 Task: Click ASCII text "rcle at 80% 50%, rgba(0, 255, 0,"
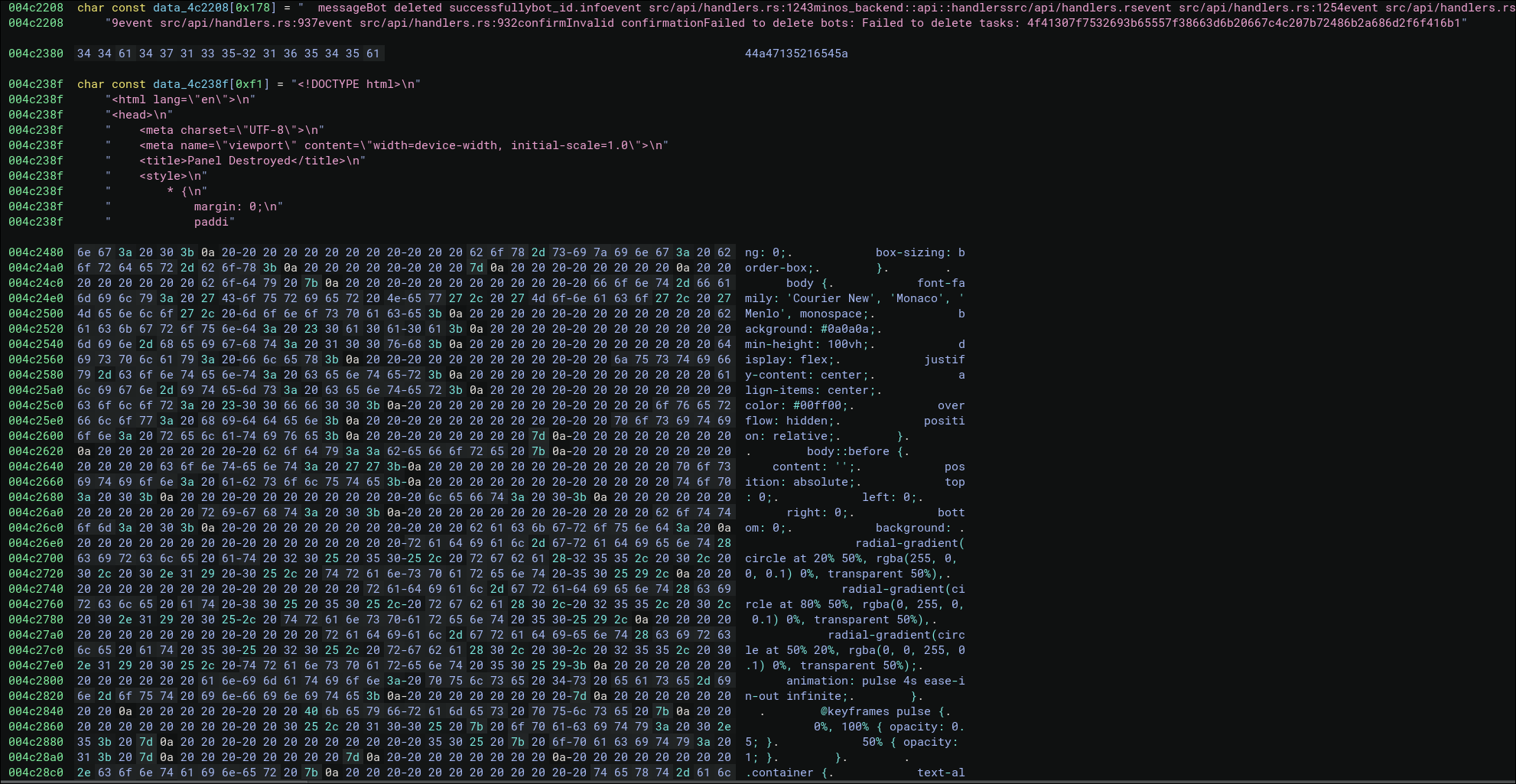coord(855,604)
